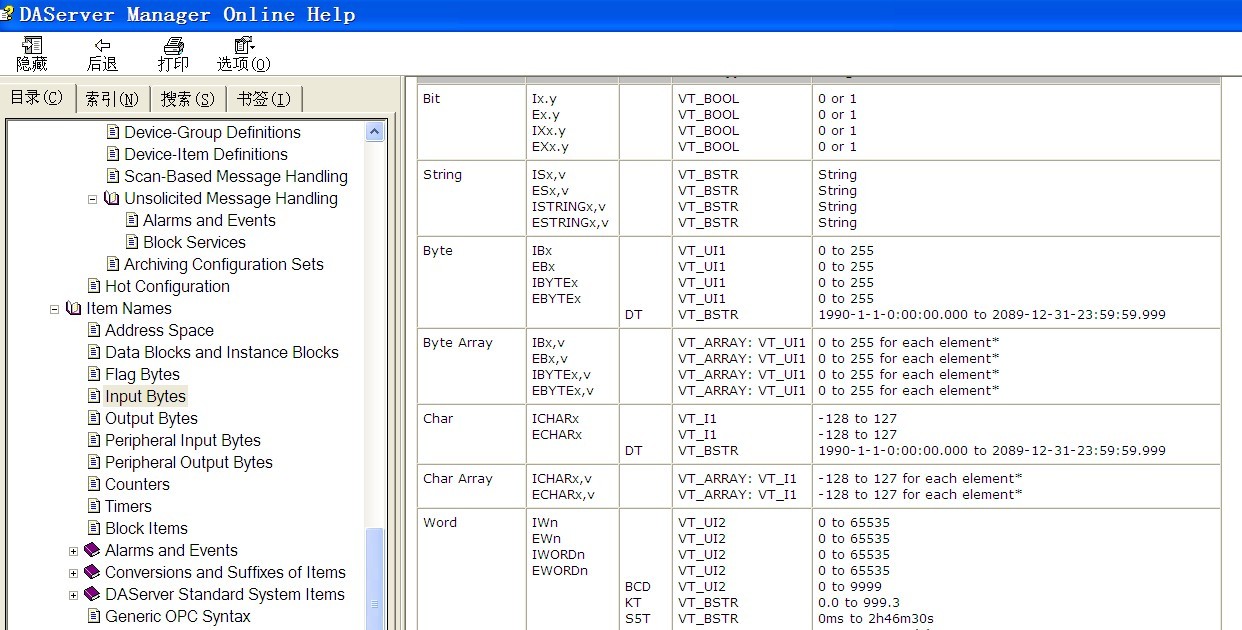The width and height of the screenshot is (1242, 630).
Task: Open Scan-Based Message Handling topic
Action: tap(236, 176)
